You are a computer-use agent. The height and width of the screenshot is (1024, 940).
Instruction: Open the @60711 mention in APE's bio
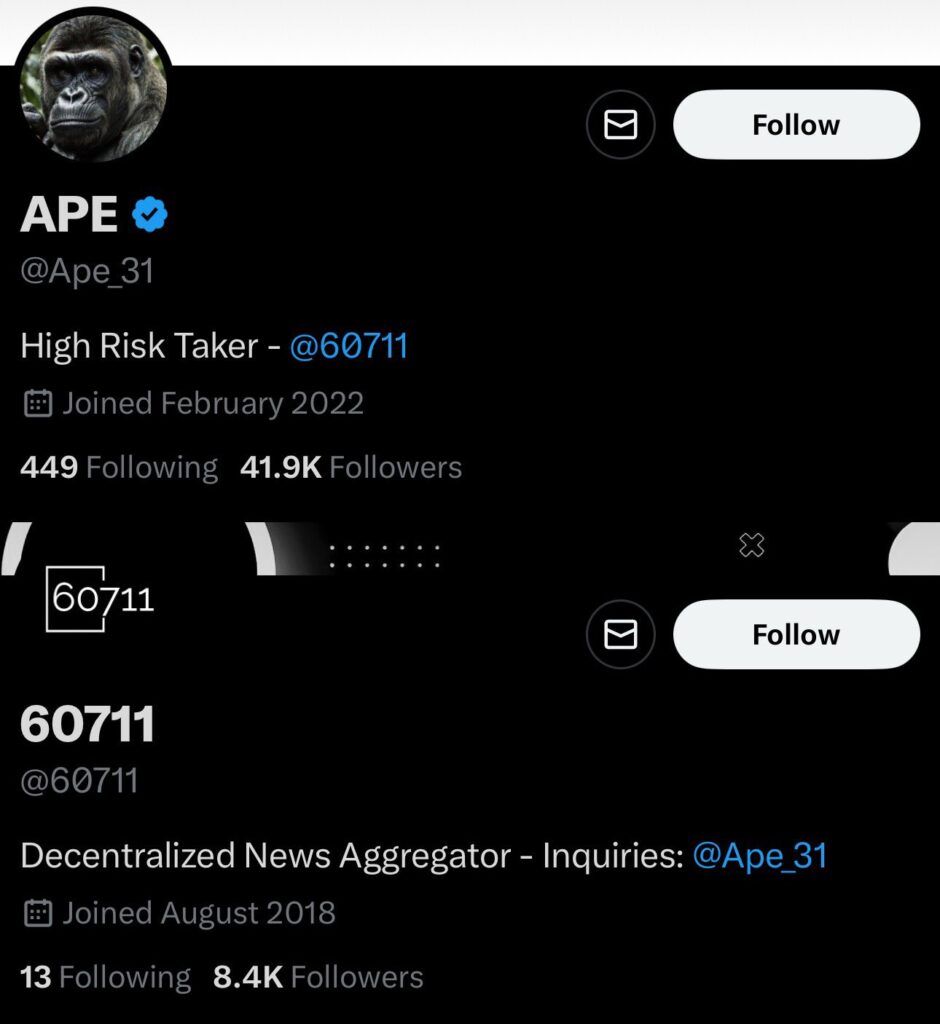click(348, 346)
